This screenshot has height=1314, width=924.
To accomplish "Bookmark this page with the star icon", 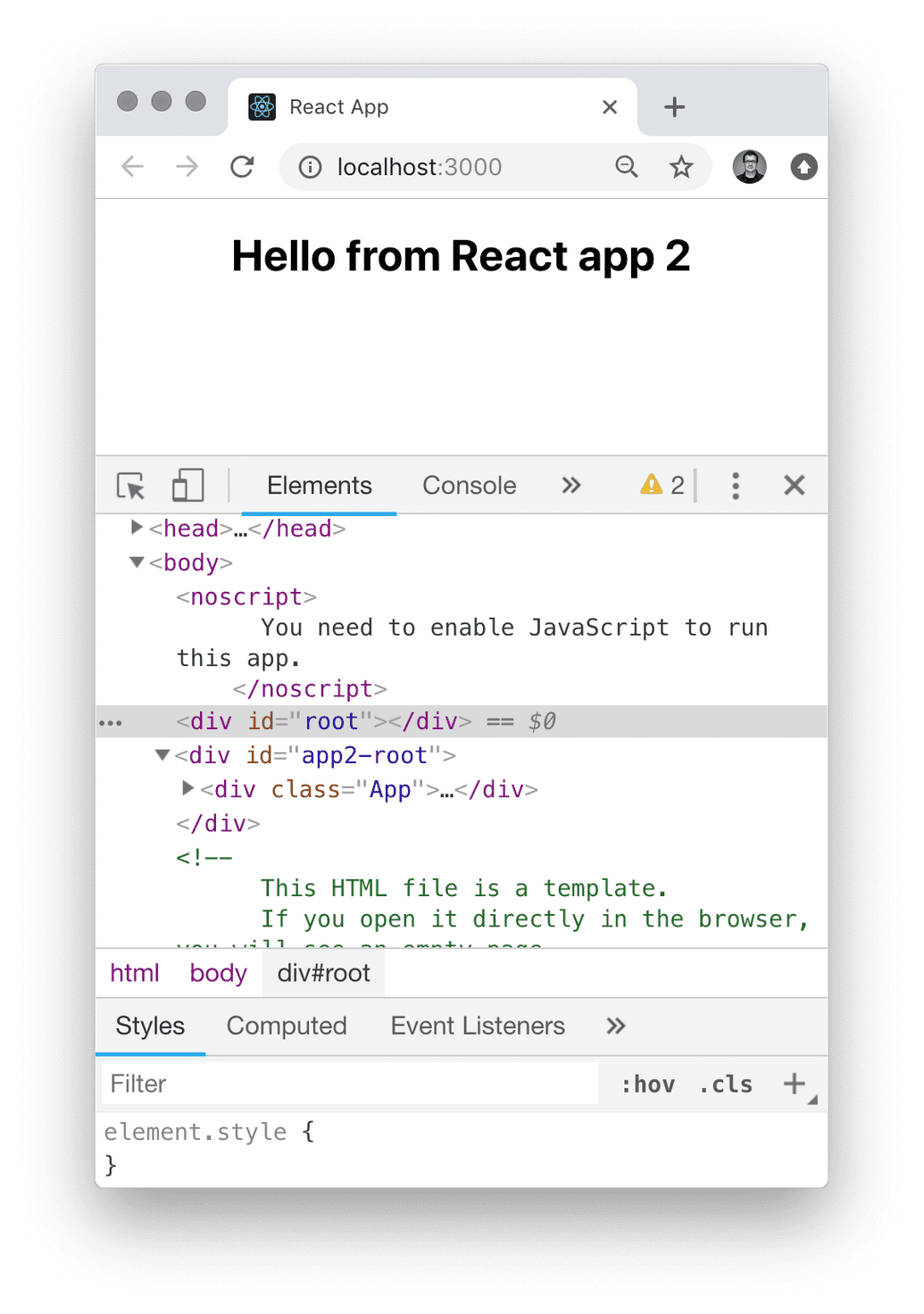I will tap(681, 167).
